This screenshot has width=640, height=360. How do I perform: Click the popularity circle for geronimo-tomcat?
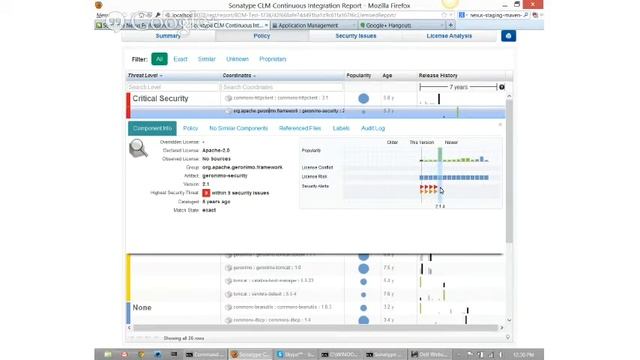pos(363,268)
